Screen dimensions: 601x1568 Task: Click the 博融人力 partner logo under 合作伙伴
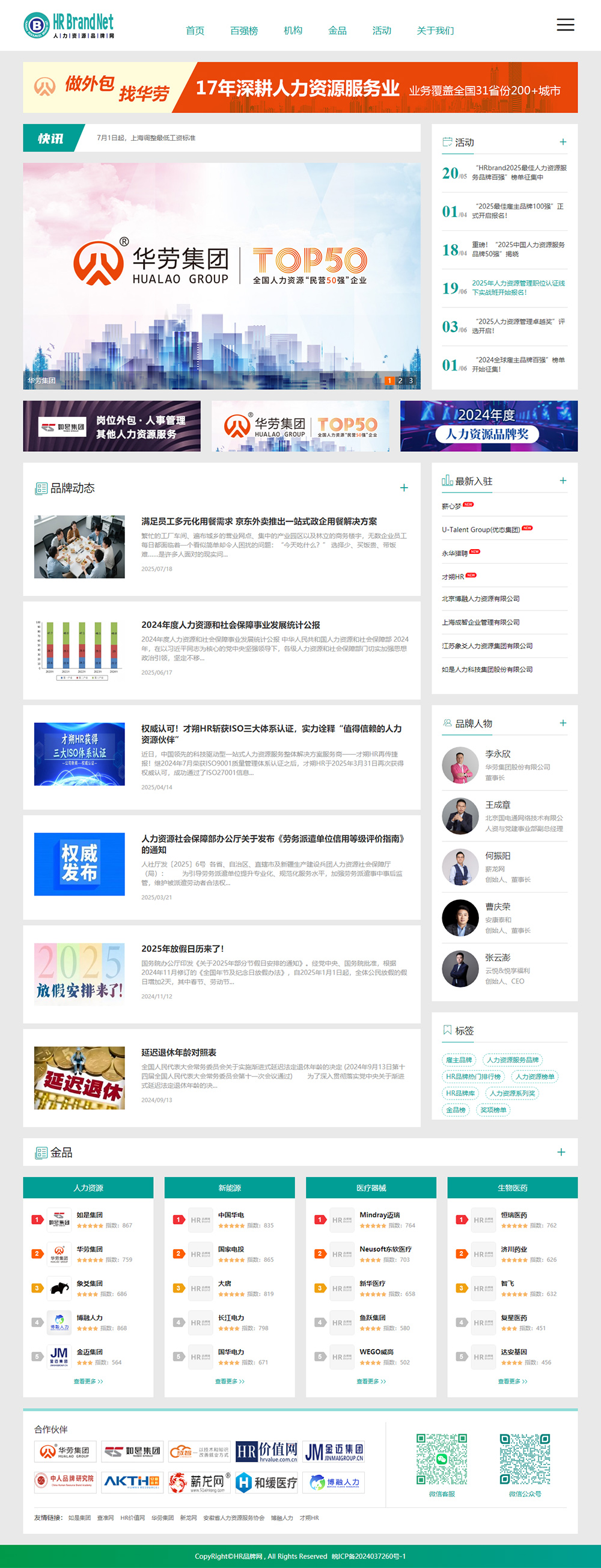tap(334, 1482)
